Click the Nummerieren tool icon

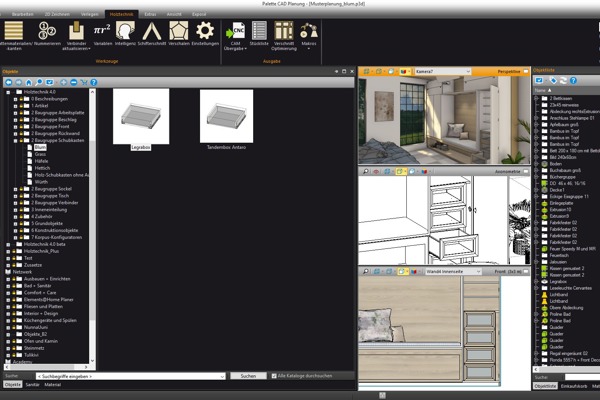coord(48,31)
